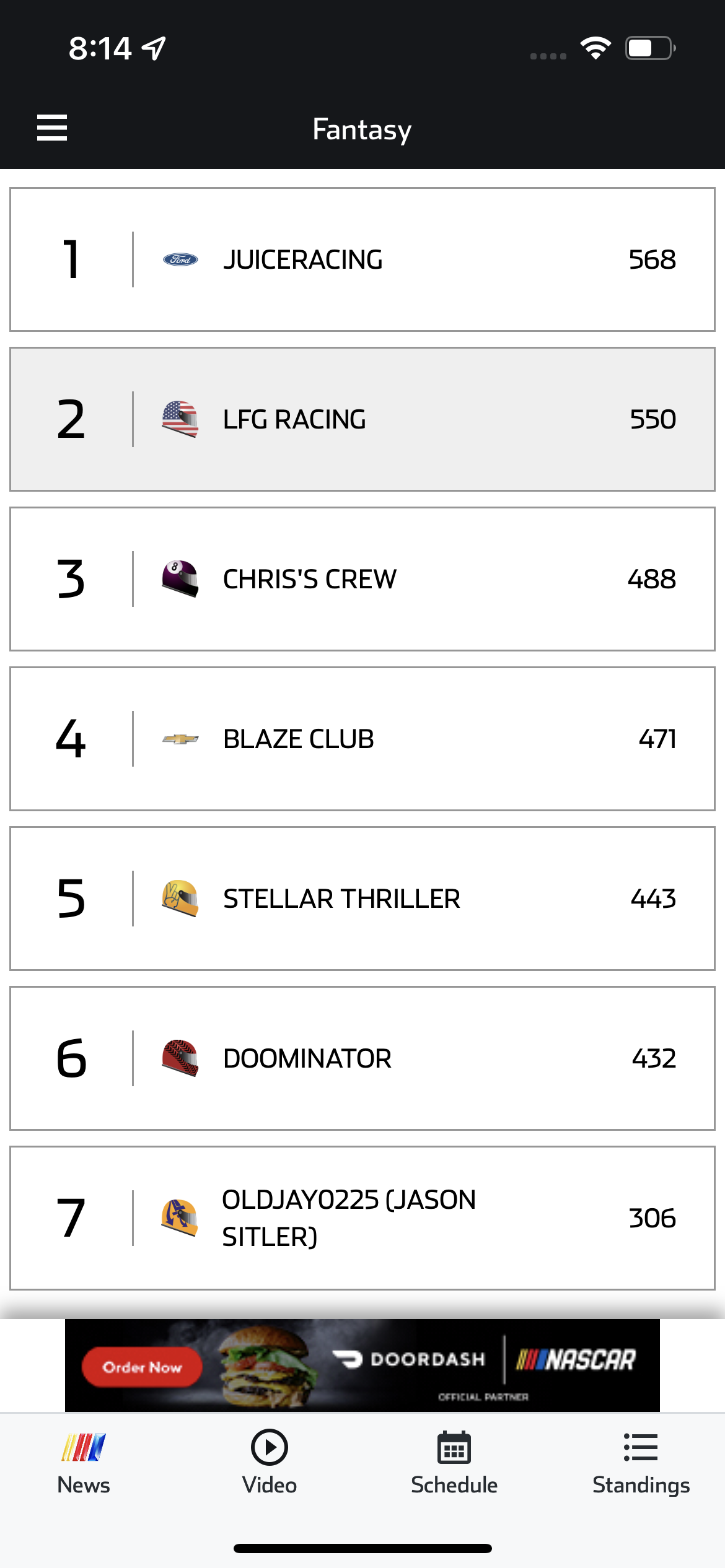Tap the purple and gold helmet icon
The height and width of the screenshot is (1568, 725).
(x=180, y=1217)
